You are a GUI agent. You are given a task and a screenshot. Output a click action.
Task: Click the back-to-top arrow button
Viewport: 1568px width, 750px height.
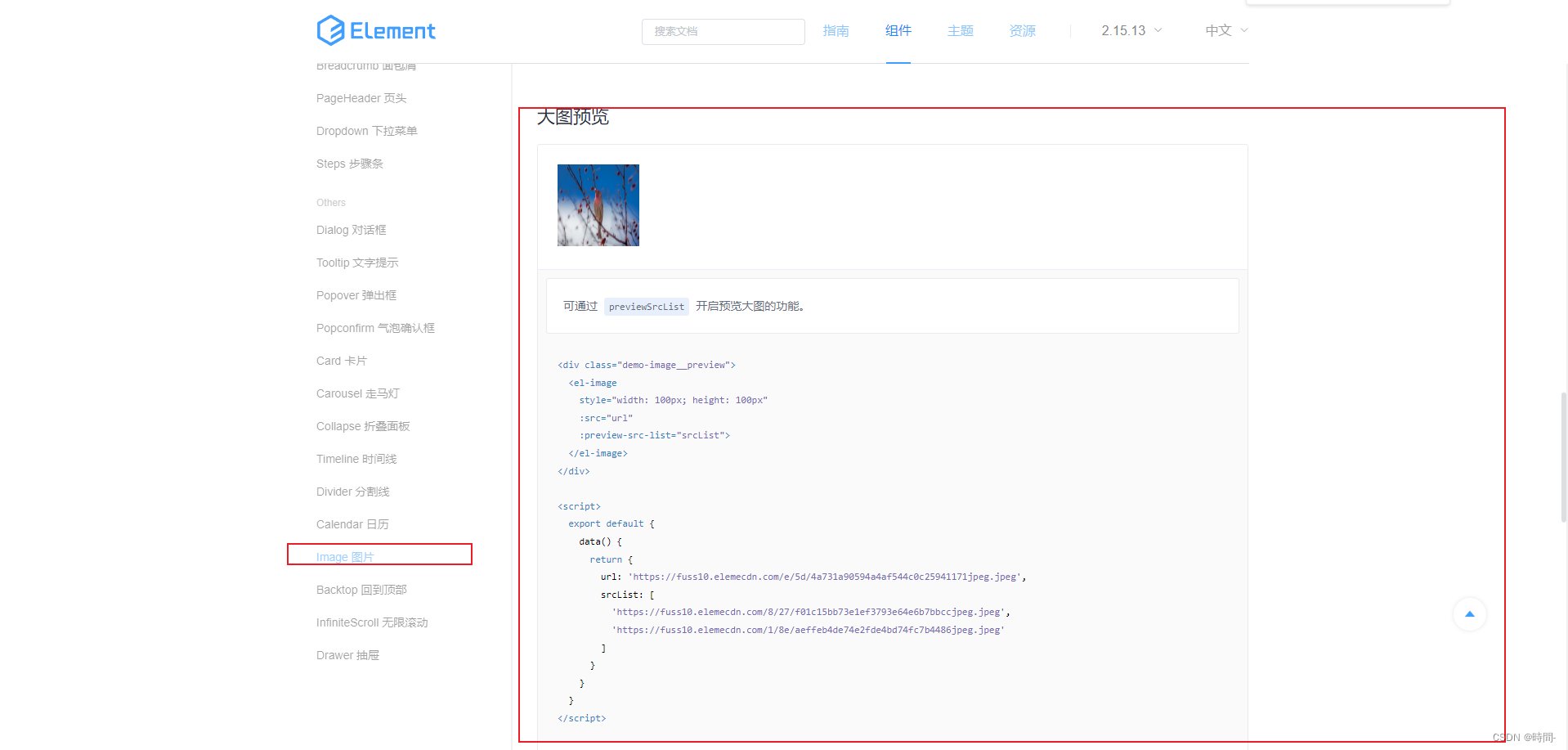tap(1469, 614)
